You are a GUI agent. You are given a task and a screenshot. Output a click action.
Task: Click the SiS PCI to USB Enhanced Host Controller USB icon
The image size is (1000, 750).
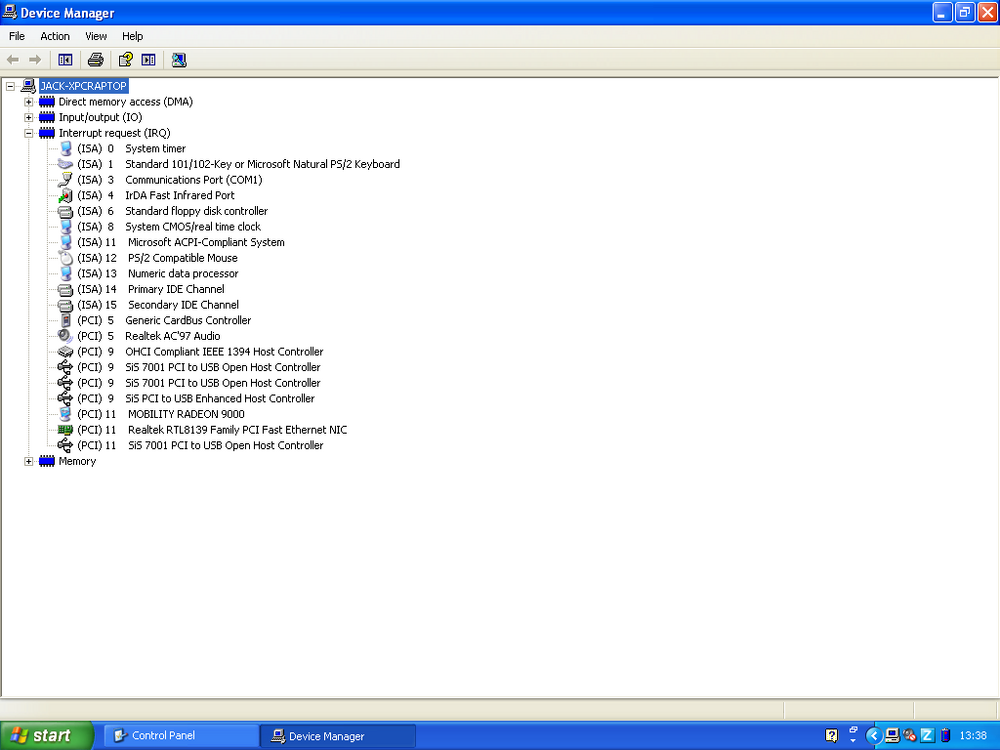pyautogui.click(x=66, y=399)
